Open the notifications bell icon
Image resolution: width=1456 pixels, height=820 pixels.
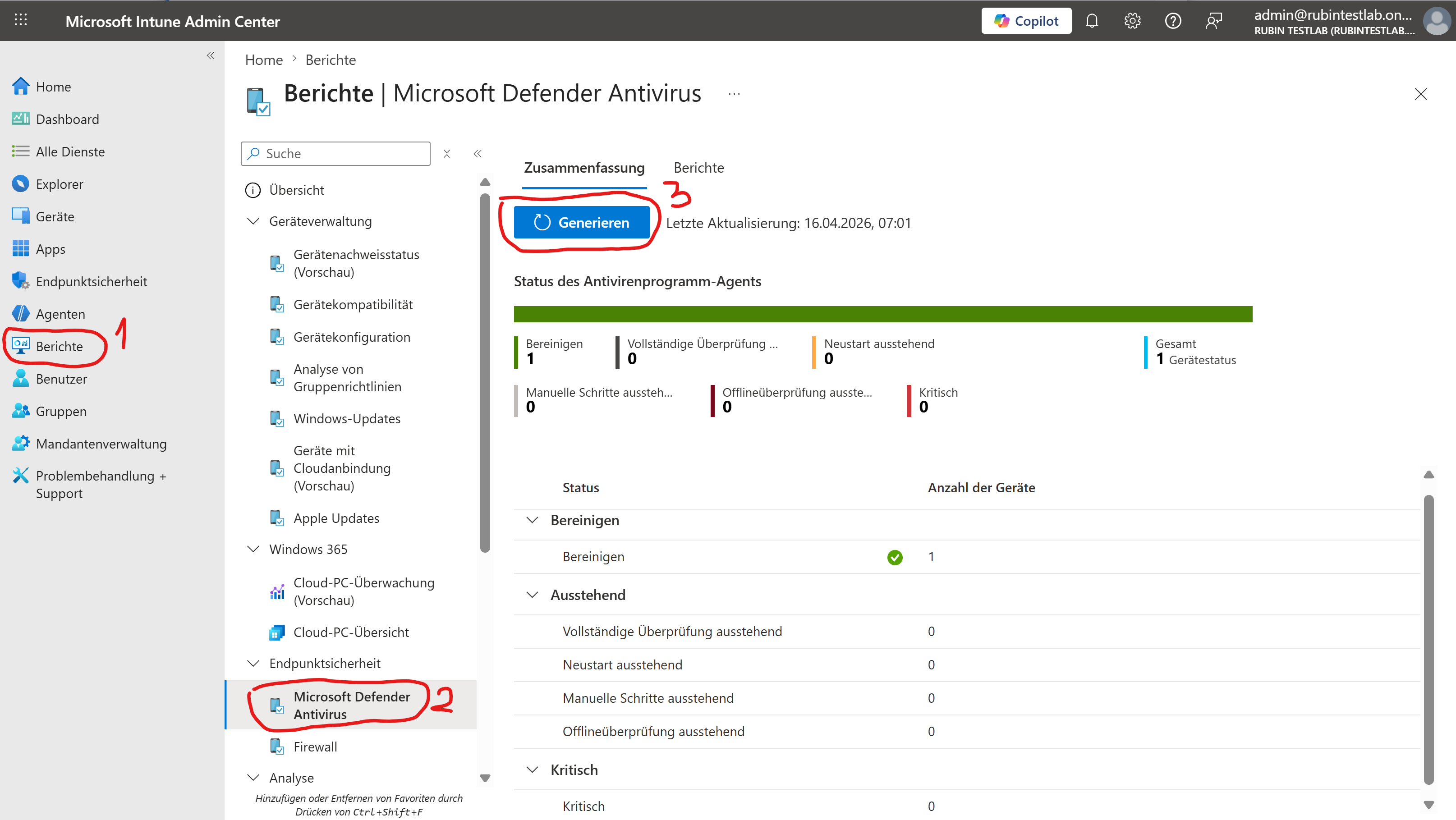point(1091,21)
